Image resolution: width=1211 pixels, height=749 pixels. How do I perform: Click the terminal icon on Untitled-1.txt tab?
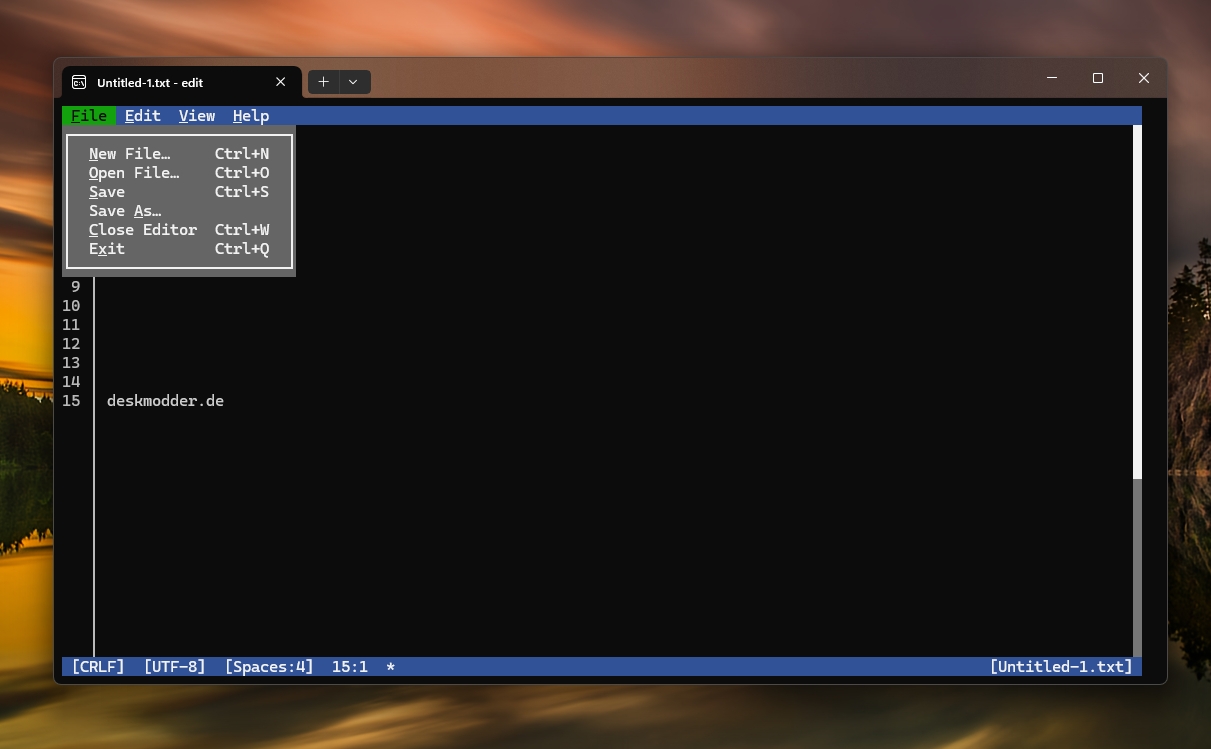click(x=79, y=82)
